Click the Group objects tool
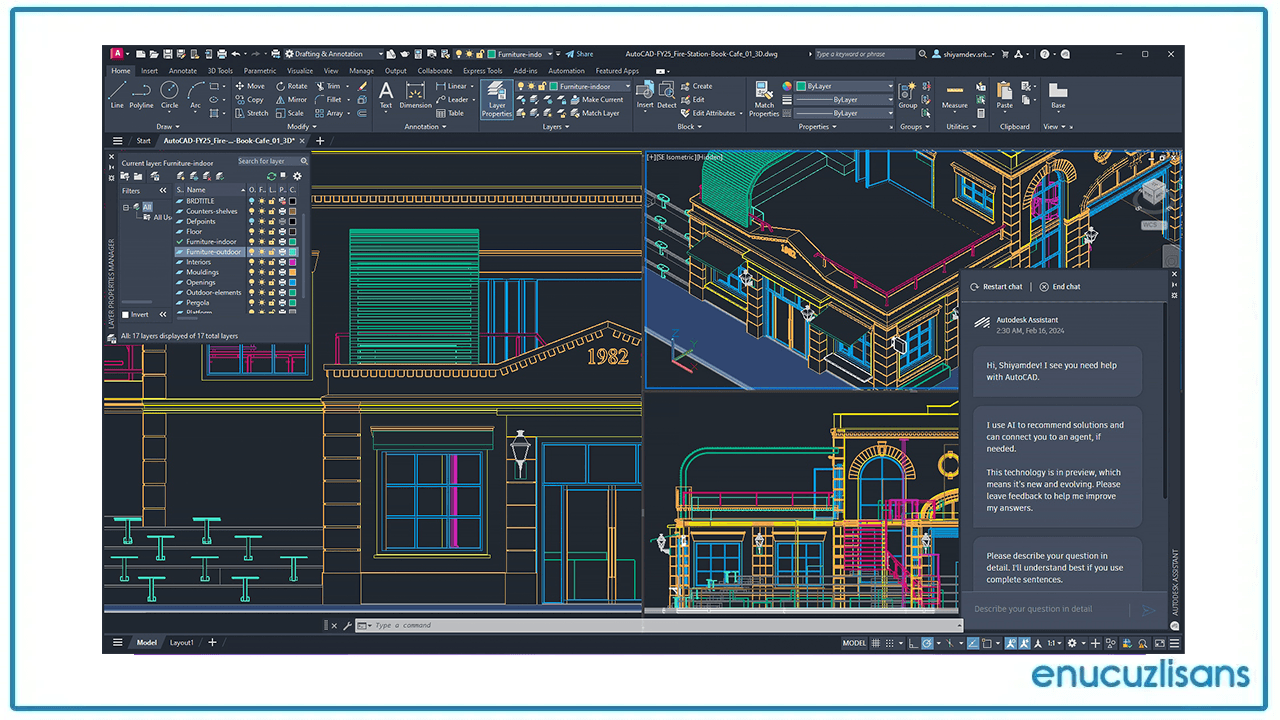 pos(907,95)
